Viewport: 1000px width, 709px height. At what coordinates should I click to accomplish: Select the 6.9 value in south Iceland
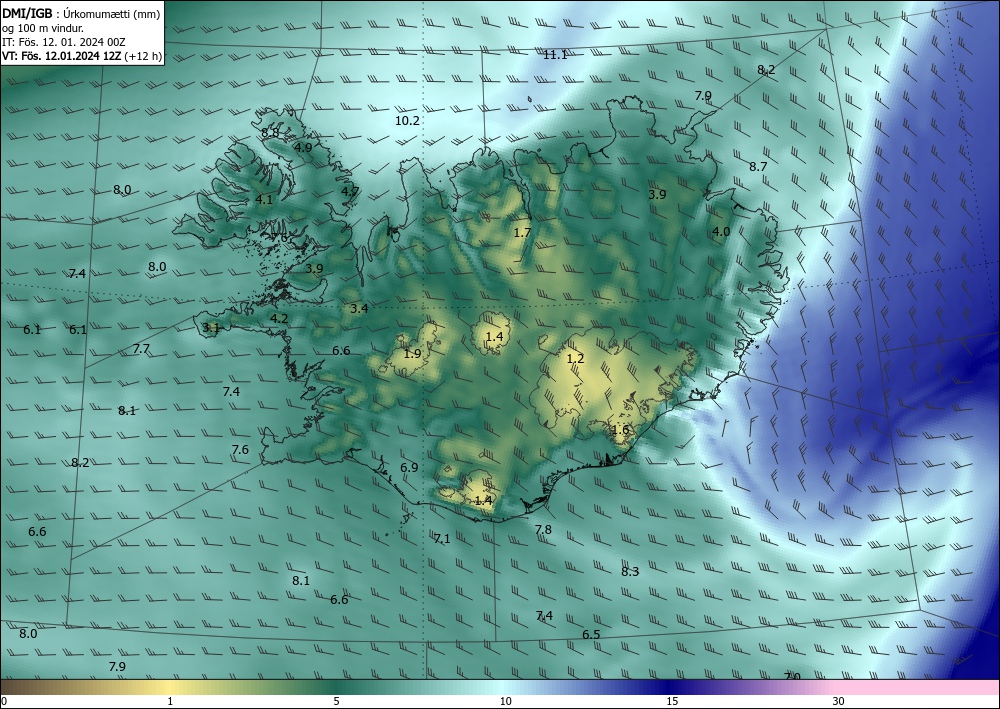coord(409,467)
